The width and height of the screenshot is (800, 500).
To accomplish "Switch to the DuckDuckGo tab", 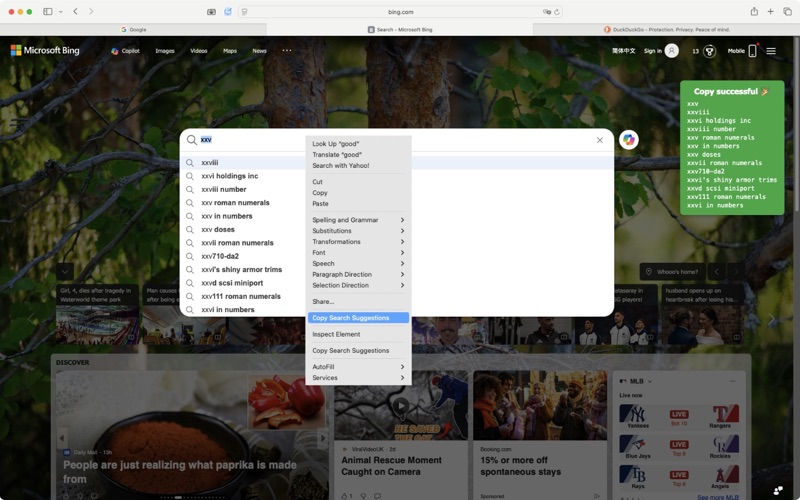I will coord(665,30).
